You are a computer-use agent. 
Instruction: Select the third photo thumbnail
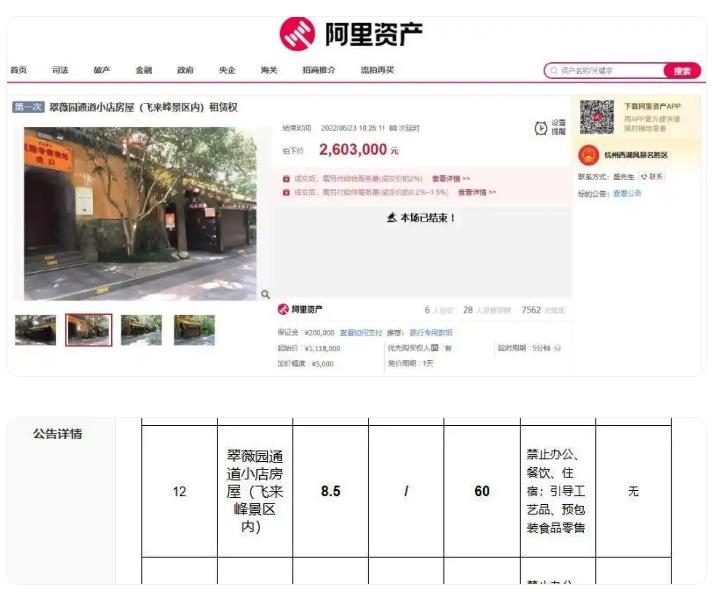click(141, 330)
